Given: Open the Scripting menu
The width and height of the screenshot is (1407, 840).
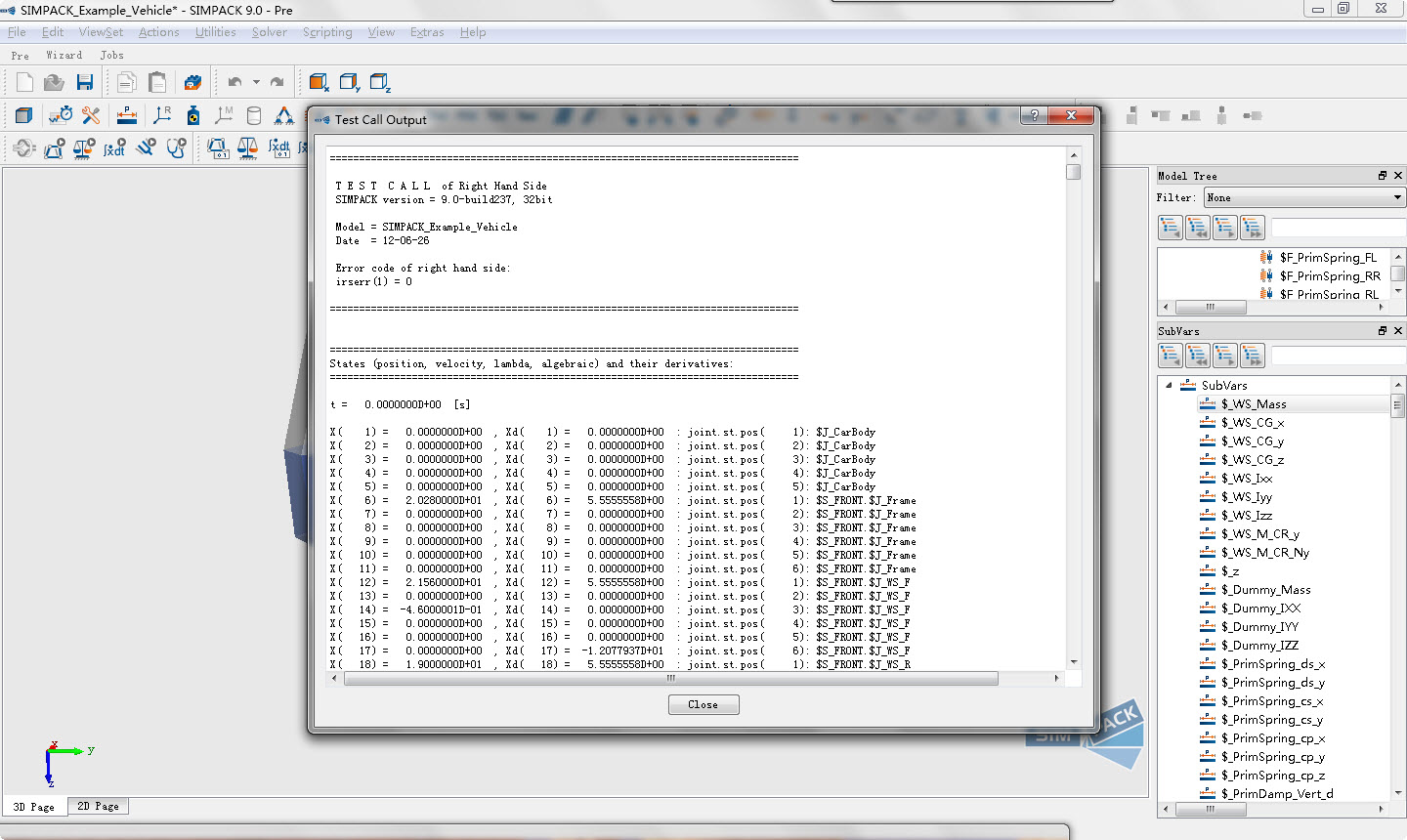Looking at the screenshot, I should pyautogui.click(x=327, y=32).
